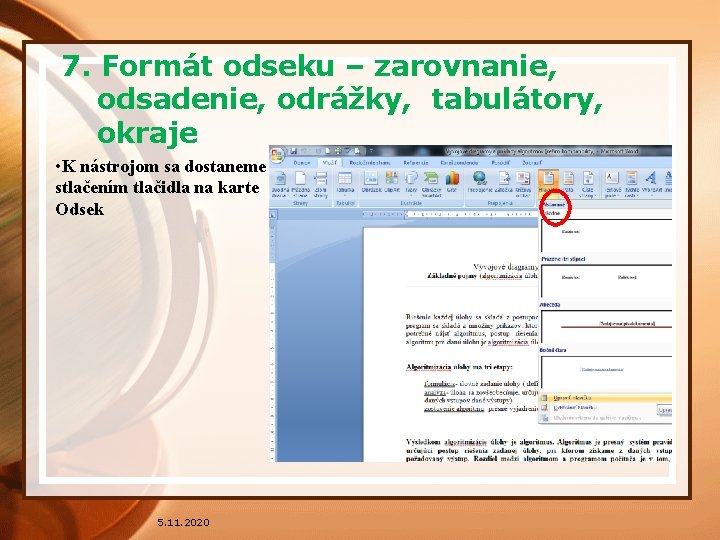
Task: Switch to the Zobraziť tab
Action: pos(532,163)
